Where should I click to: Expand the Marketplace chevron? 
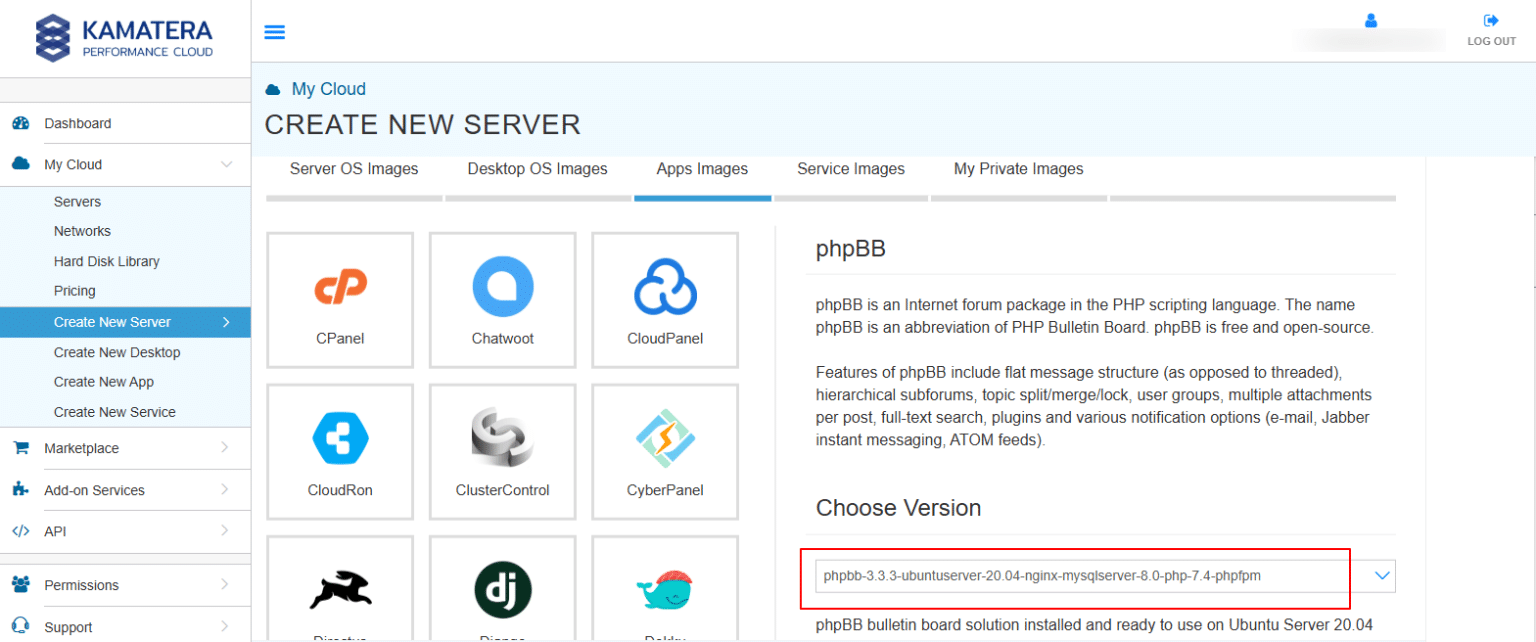pos(224,448)
